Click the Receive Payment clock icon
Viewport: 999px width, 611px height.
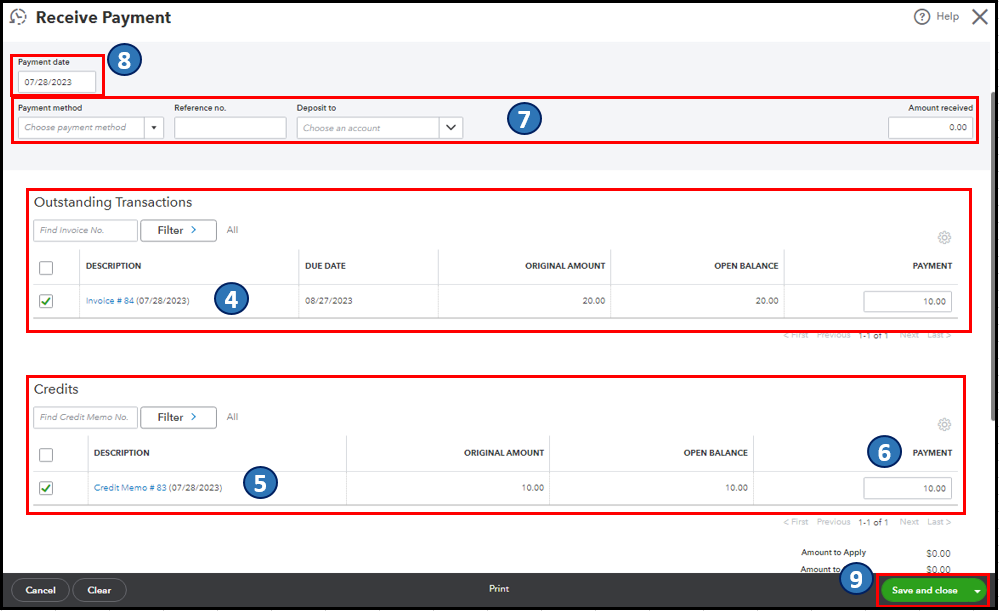(x=18, y=17)
